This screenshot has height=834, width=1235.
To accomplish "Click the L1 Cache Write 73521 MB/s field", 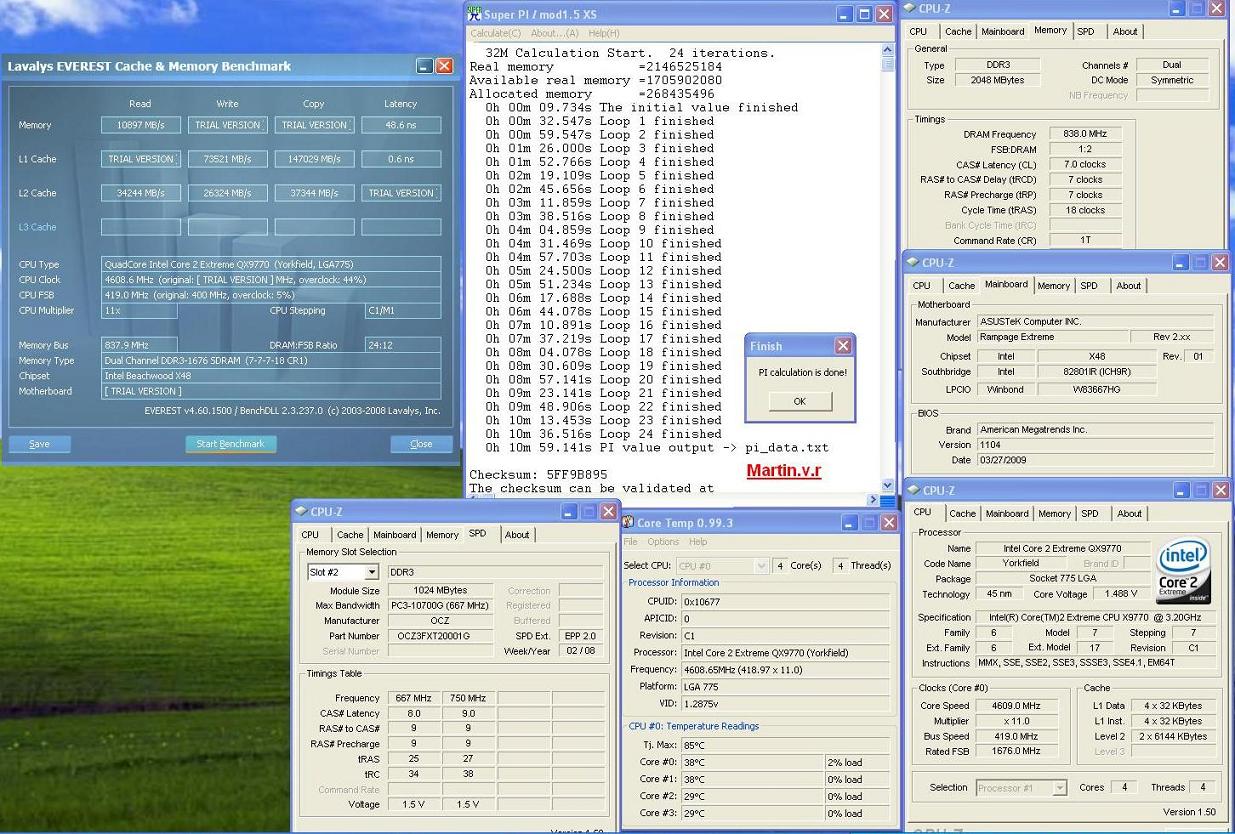I will coord(228,159).
